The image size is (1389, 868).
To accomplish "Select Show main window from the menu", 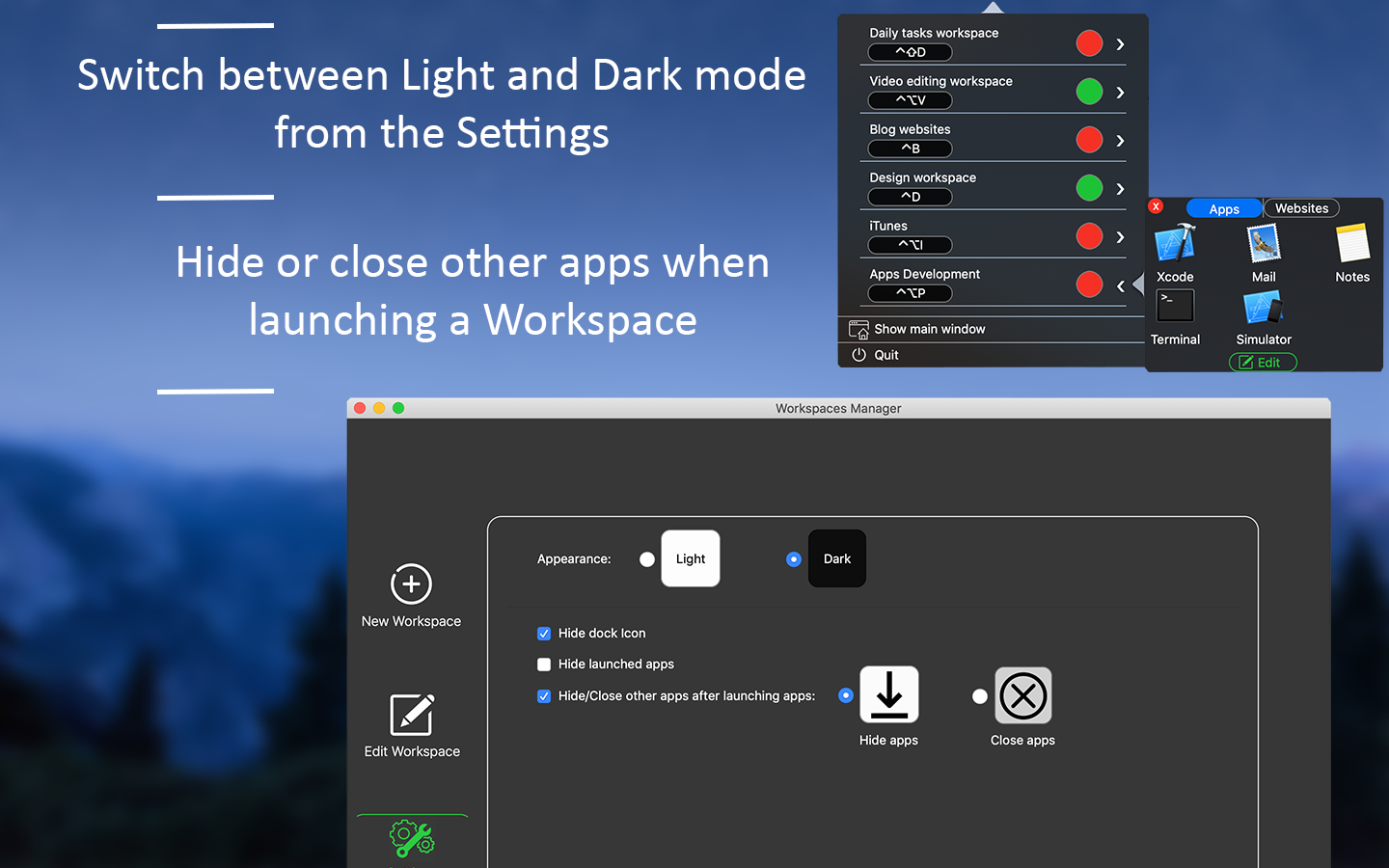I will 928,329.
